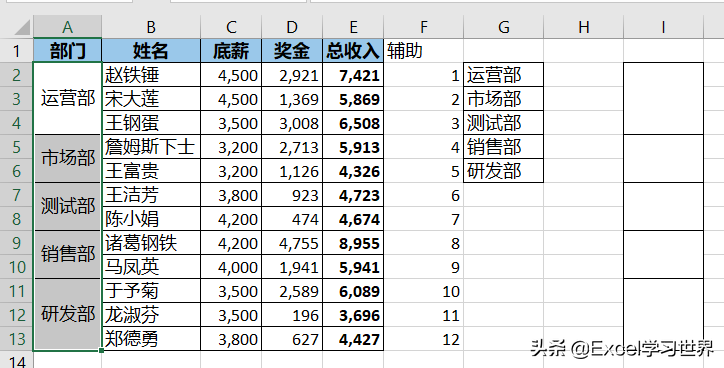Screen dimensions: 724x368
Task: Click the name cell 王洁芳
Action: point(151,195)
